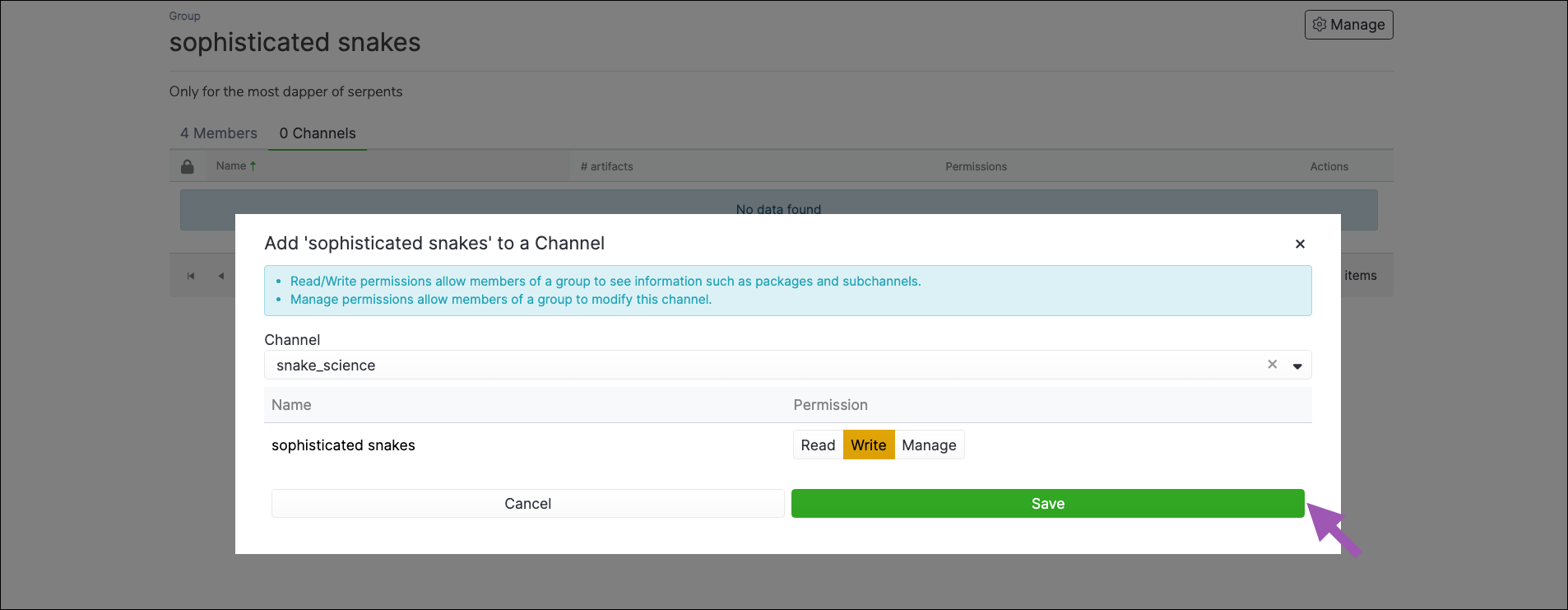Click the Permissions column header
Viewport: 1568px width, 610px height.
[x=976, y=166]
